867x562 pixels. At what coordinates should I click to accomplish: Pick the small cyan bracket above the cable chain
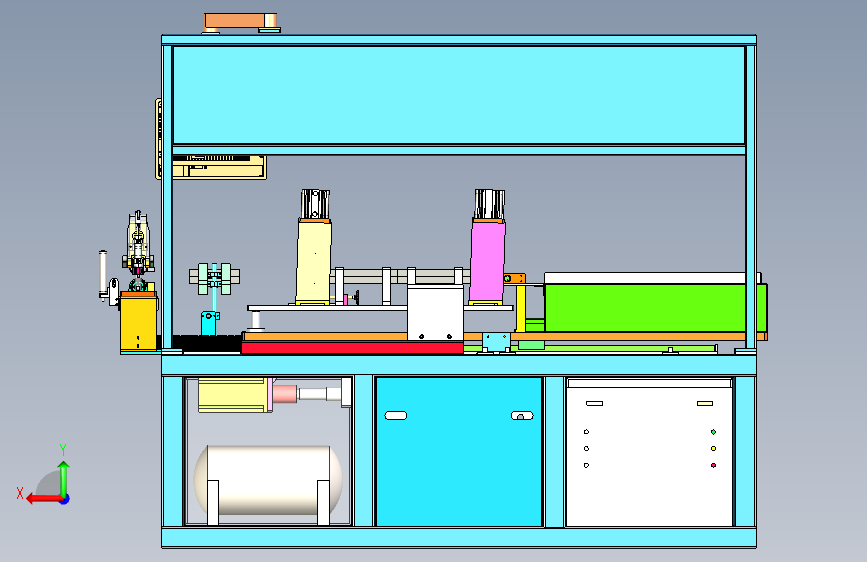click(x=209, y=323)
